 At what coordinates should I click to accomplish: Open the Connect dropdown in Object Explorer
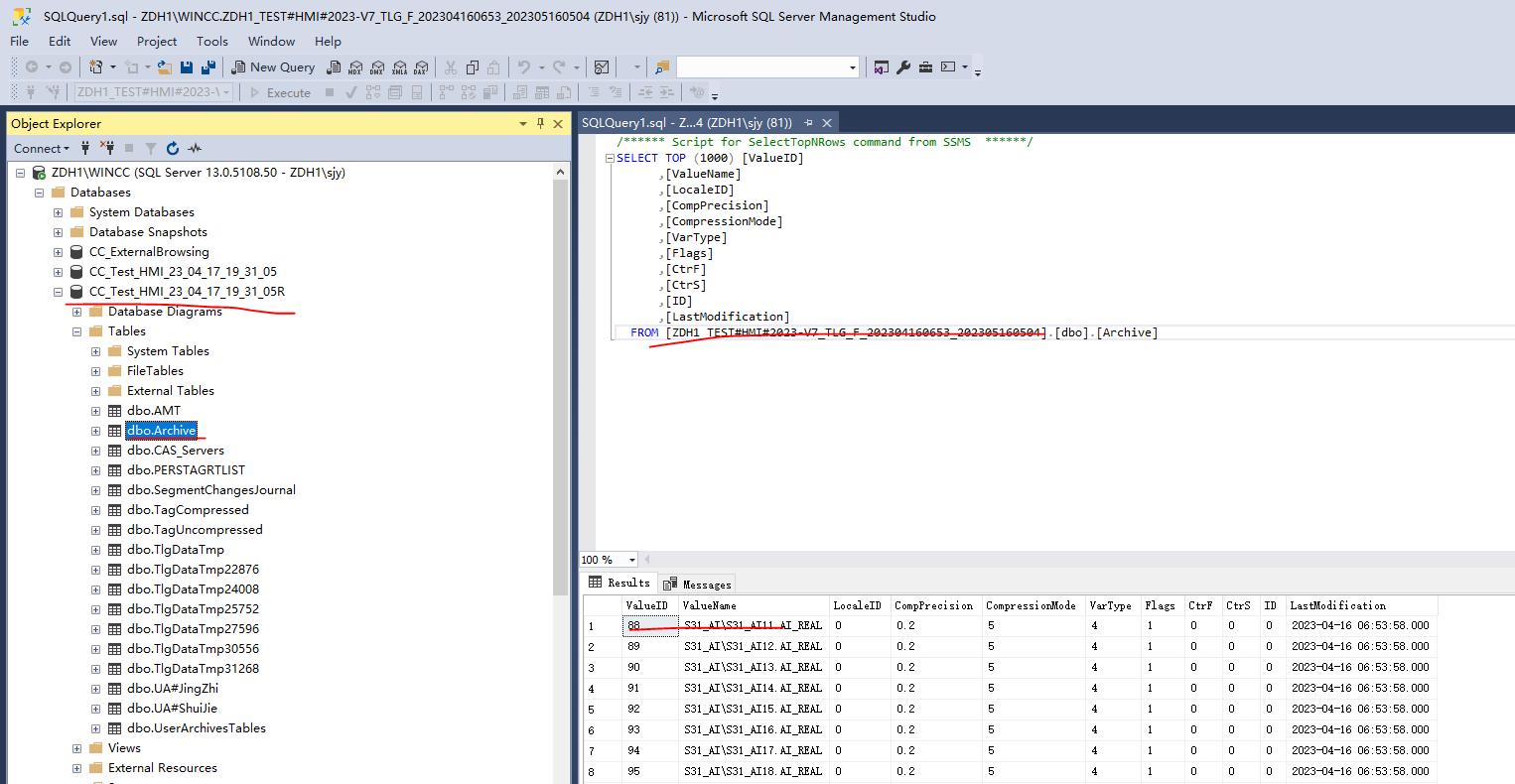pos(42,148)
